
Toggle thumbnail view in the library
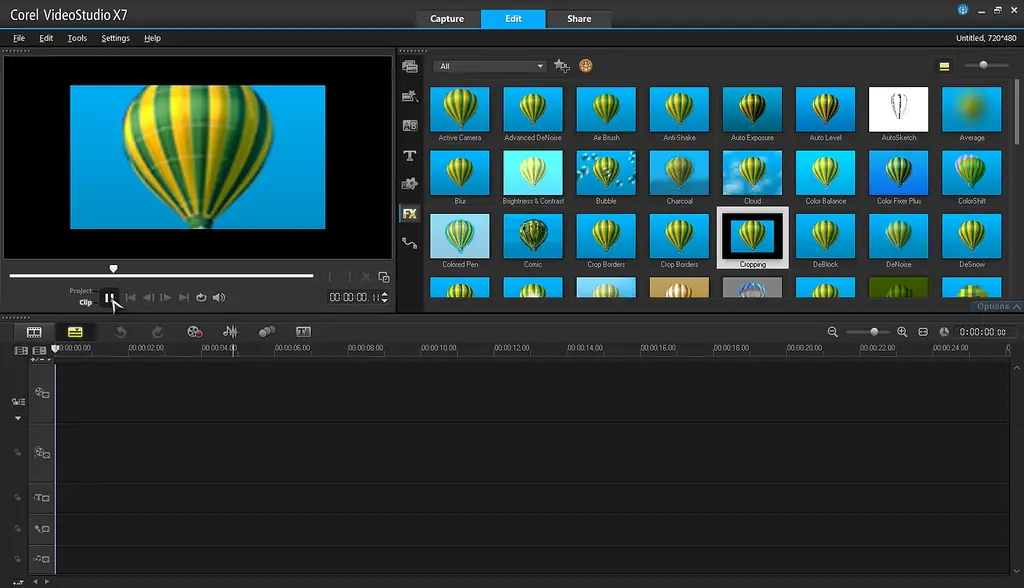pos(944,66)
